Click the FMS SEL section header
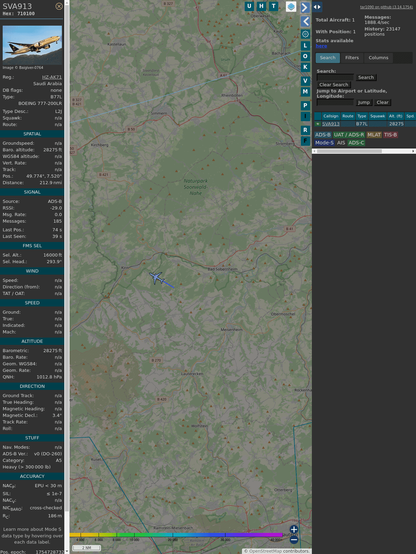The height and width of the screenshot is (554, 416). [x=32, y=246]
